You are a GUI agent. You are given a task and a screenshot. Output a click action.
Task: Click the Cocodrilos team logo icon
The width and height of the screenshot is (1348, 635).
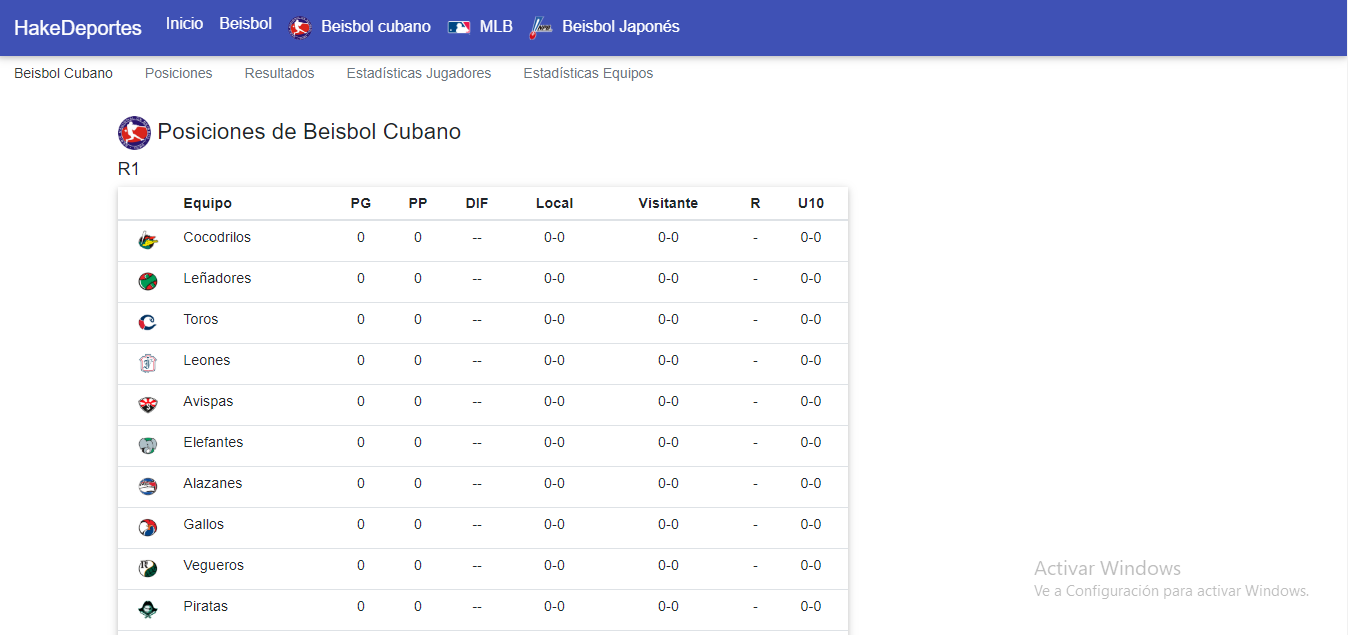coord(148,240)
